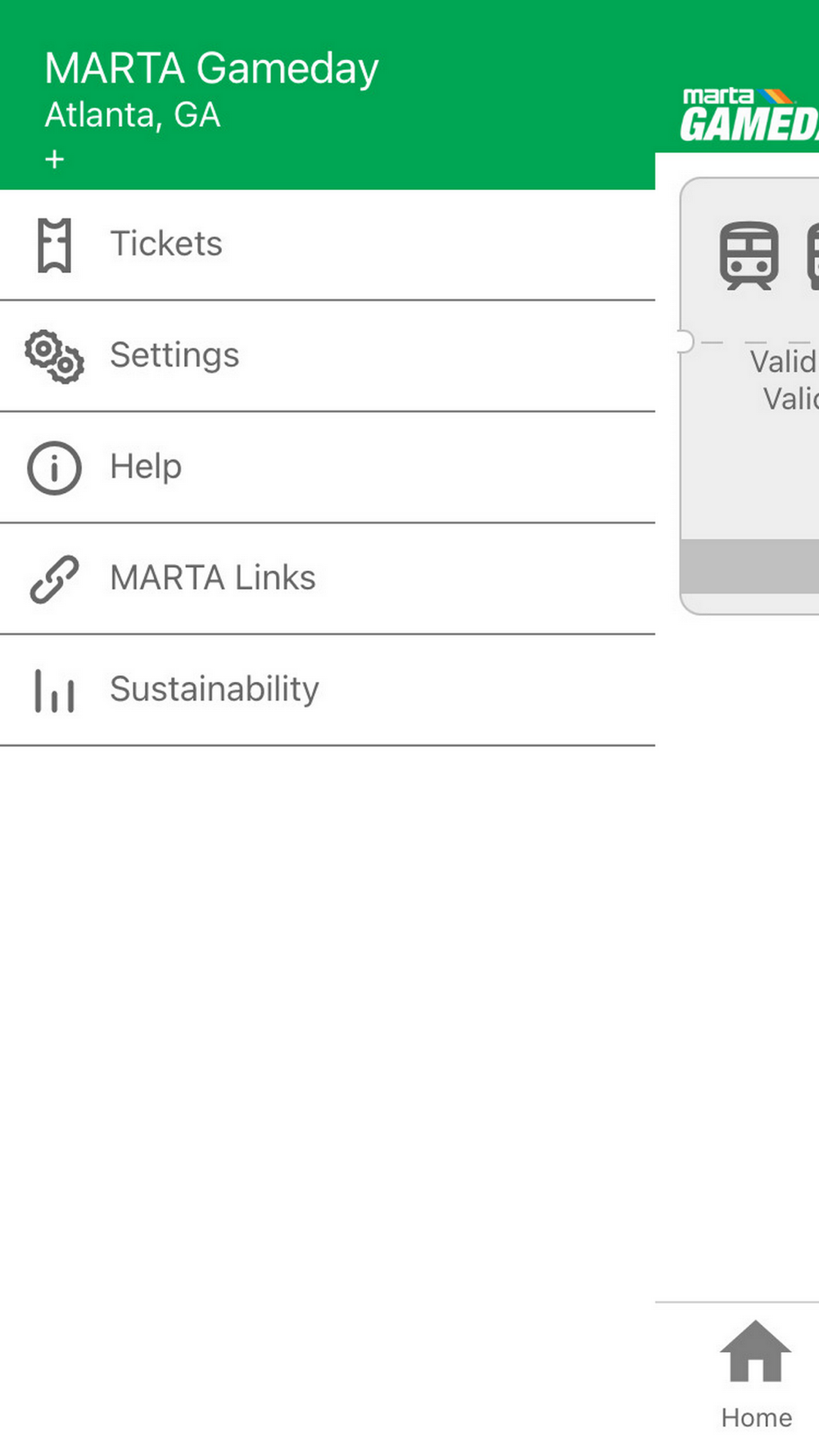Tap the lower Valid line on the ticket
The width and height of the screenshot is (819, 1456).
coord(790,399)
